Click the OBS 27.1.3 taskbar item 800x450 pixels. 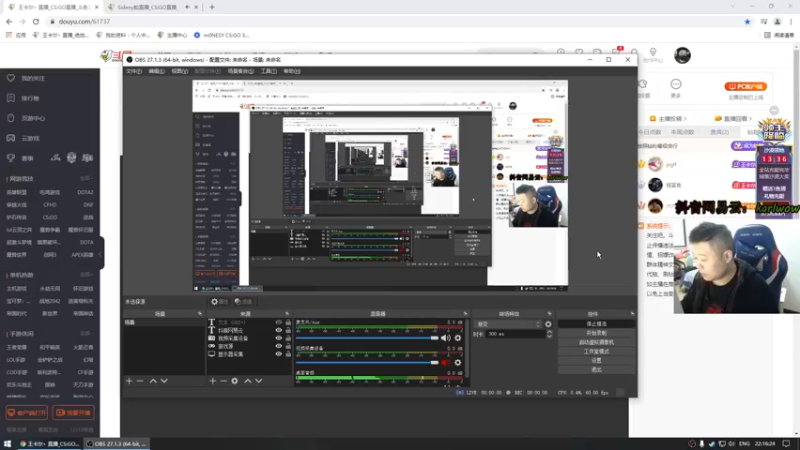[x=117, y=444]
